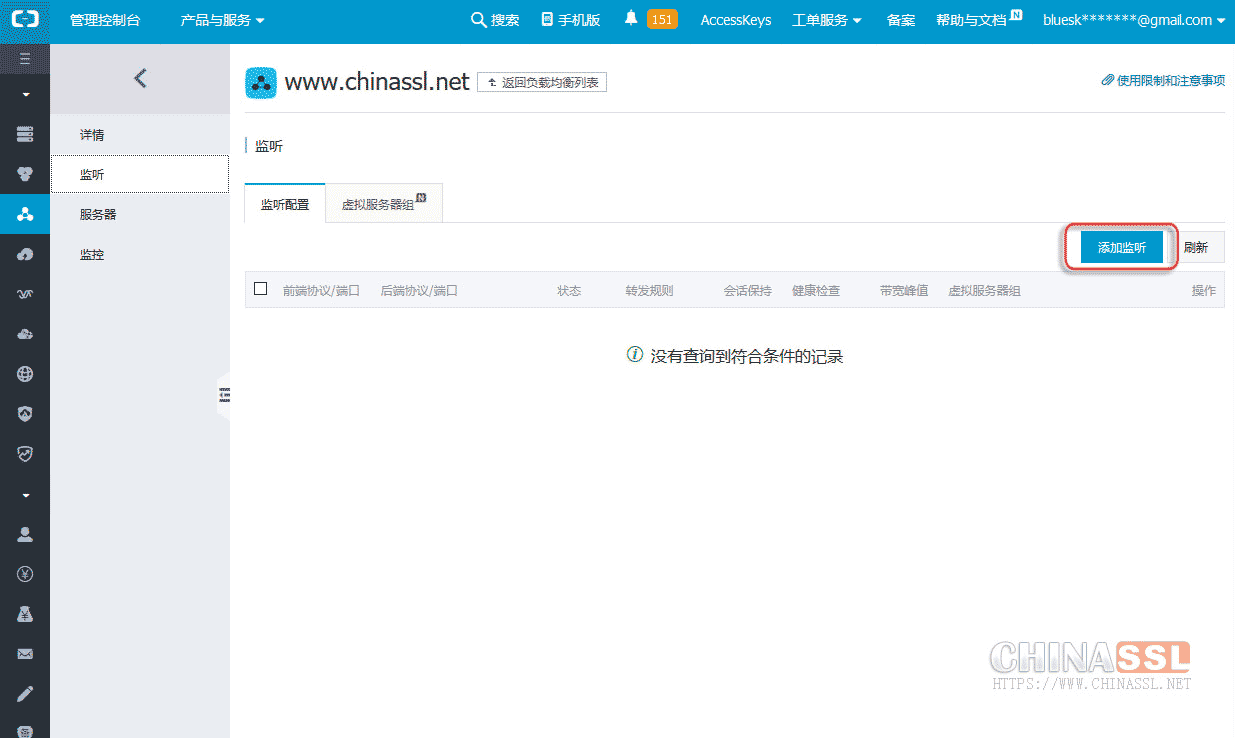
Task: Click the 添加监听 button
Action: tap(1121, 248)
